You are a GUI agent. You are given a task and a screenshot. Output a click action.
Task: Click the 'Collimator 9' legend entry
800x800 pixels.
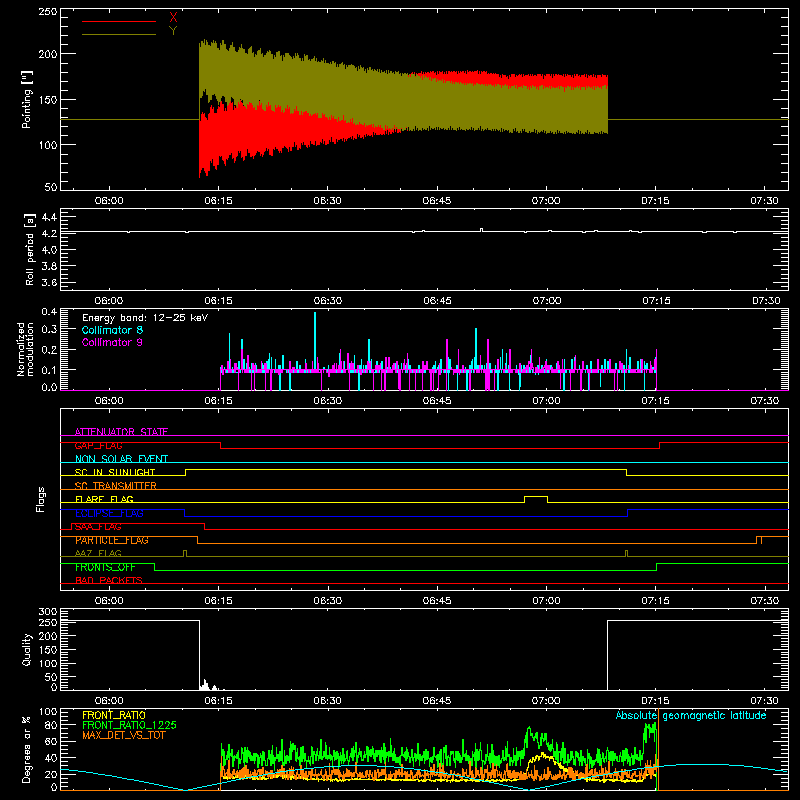(112, 342)
